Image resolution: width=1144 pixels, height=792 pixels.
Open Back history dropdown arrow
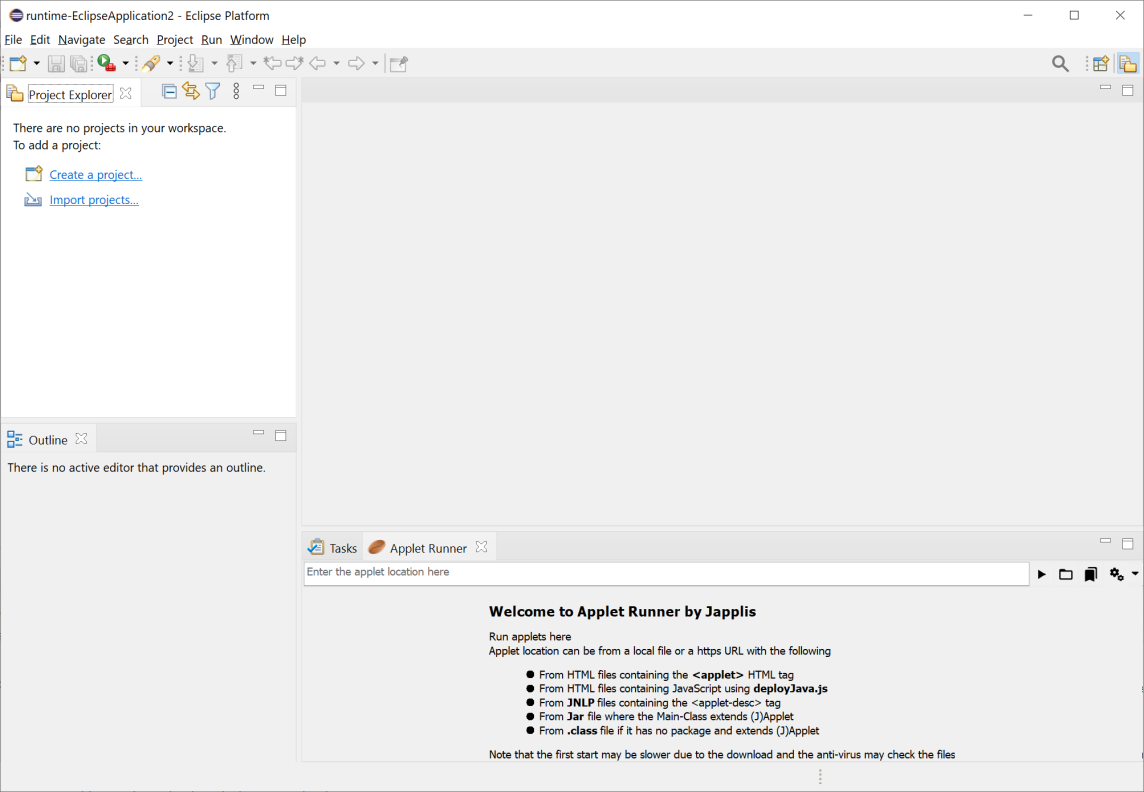pyautogui.click(x=336, y=63)
